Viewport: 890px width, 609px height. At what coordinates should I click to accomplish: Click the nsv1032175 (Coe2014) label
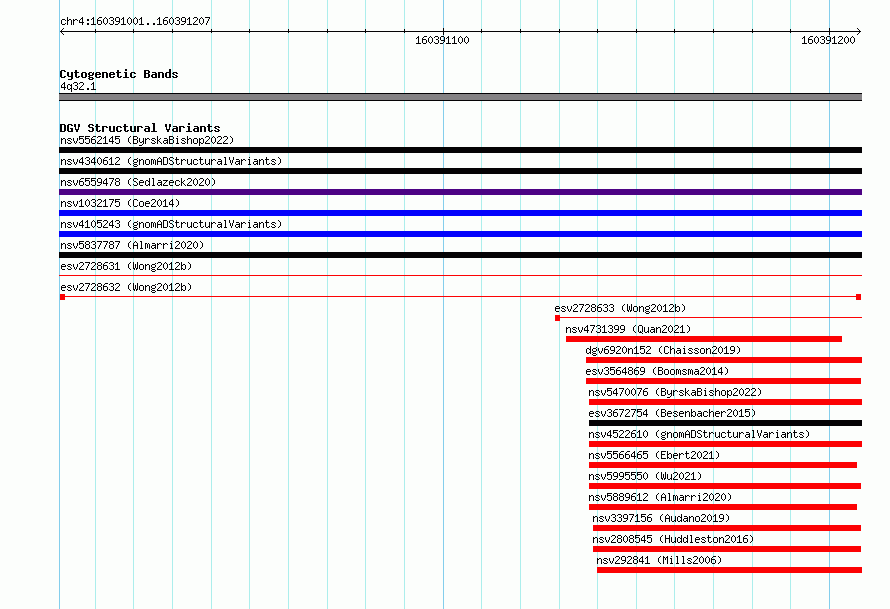tap(120, 203)
